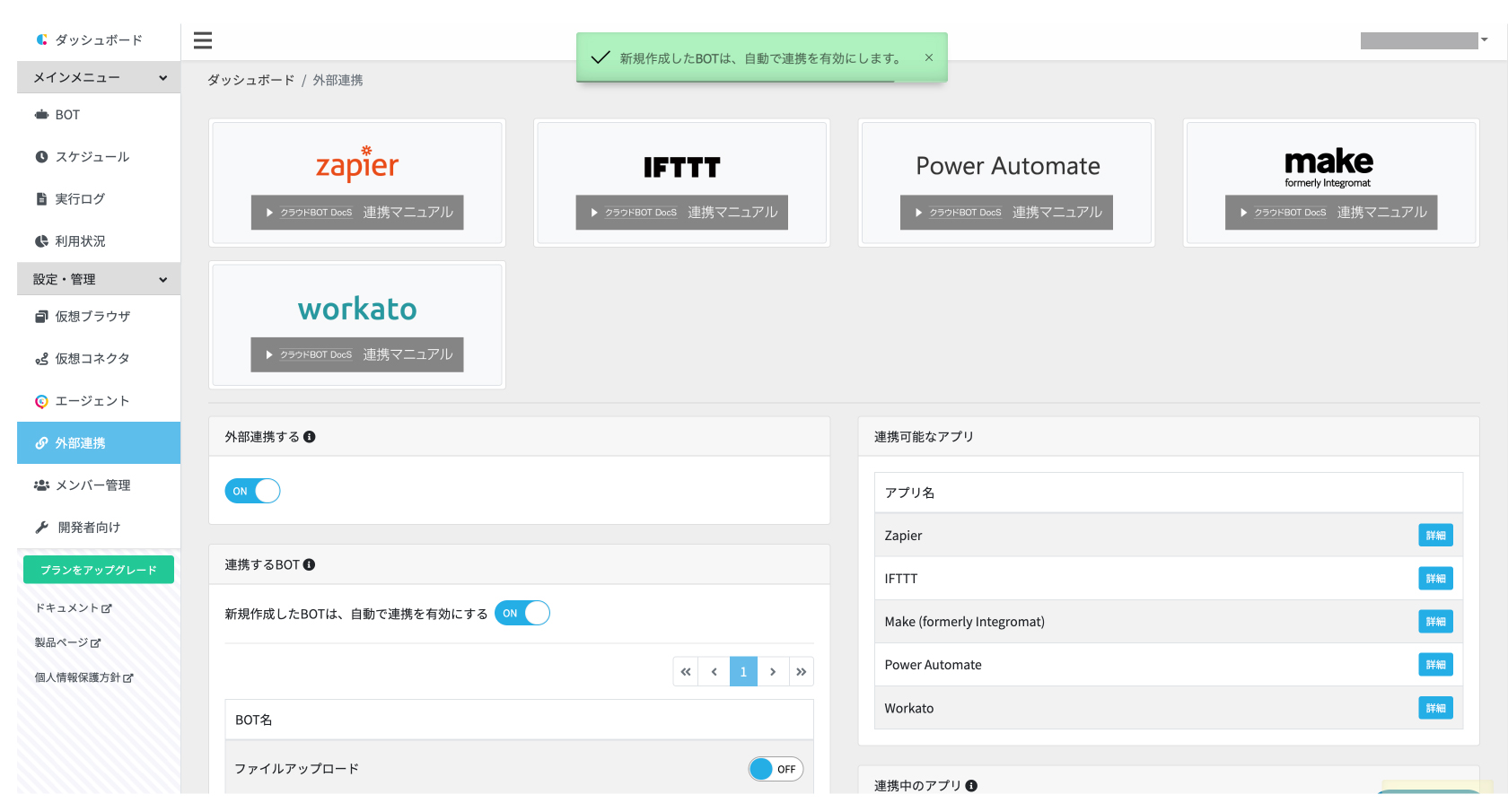Click プランをアップグレード button
1508x812 pixels.
(99, 570)
